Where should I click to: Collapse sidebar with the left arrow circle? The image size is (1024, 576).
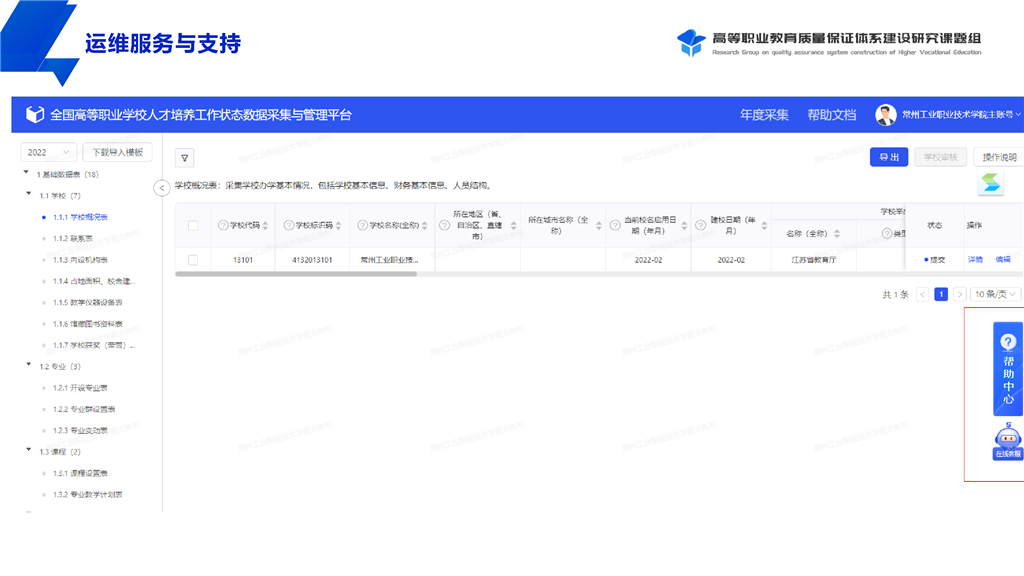[x=162, y=188]
